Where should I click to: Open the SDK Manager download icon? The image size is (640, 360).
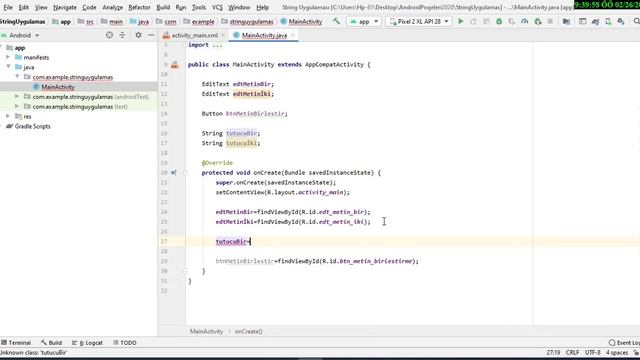click(x=621, y=21)
